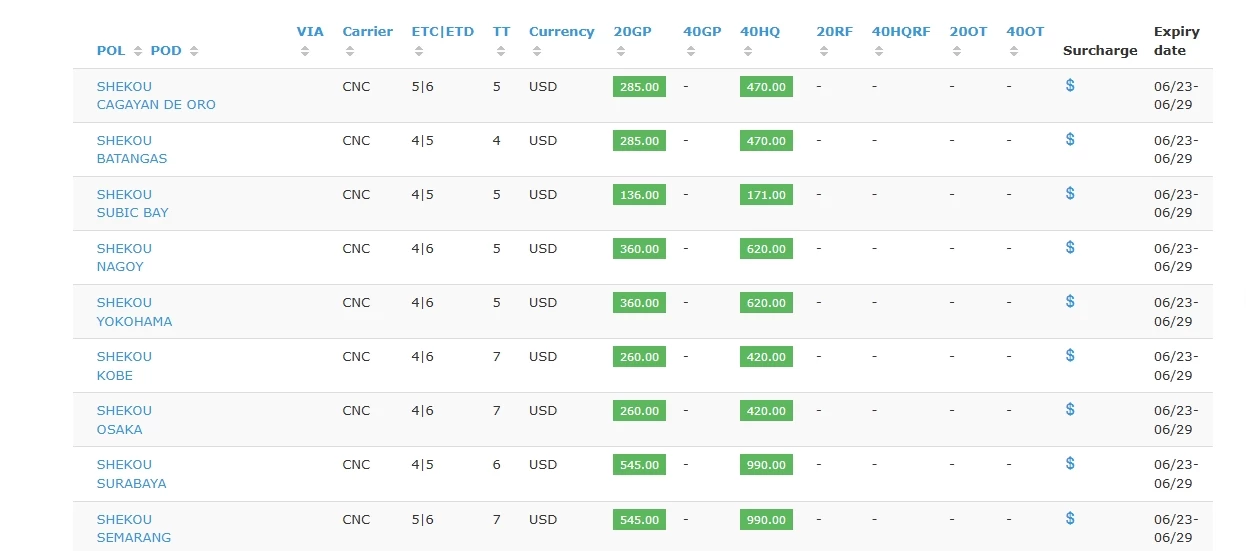Image resolution: width=1246 pixels, height=551 pixels.
Task: View surcharge dollar icon for Kobe row
Action: [1070, 356]
